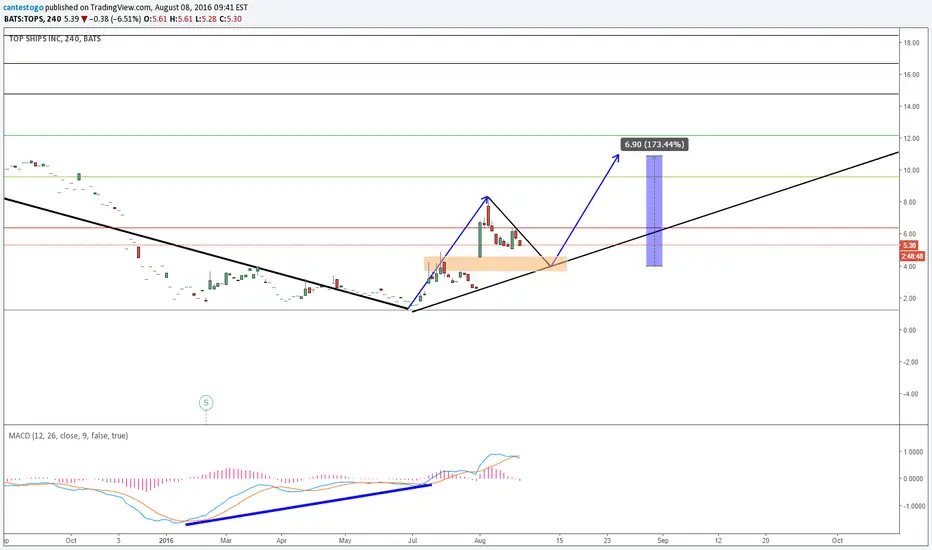Click the green S split marker icon
932x550 pixels.
[206, 403]
